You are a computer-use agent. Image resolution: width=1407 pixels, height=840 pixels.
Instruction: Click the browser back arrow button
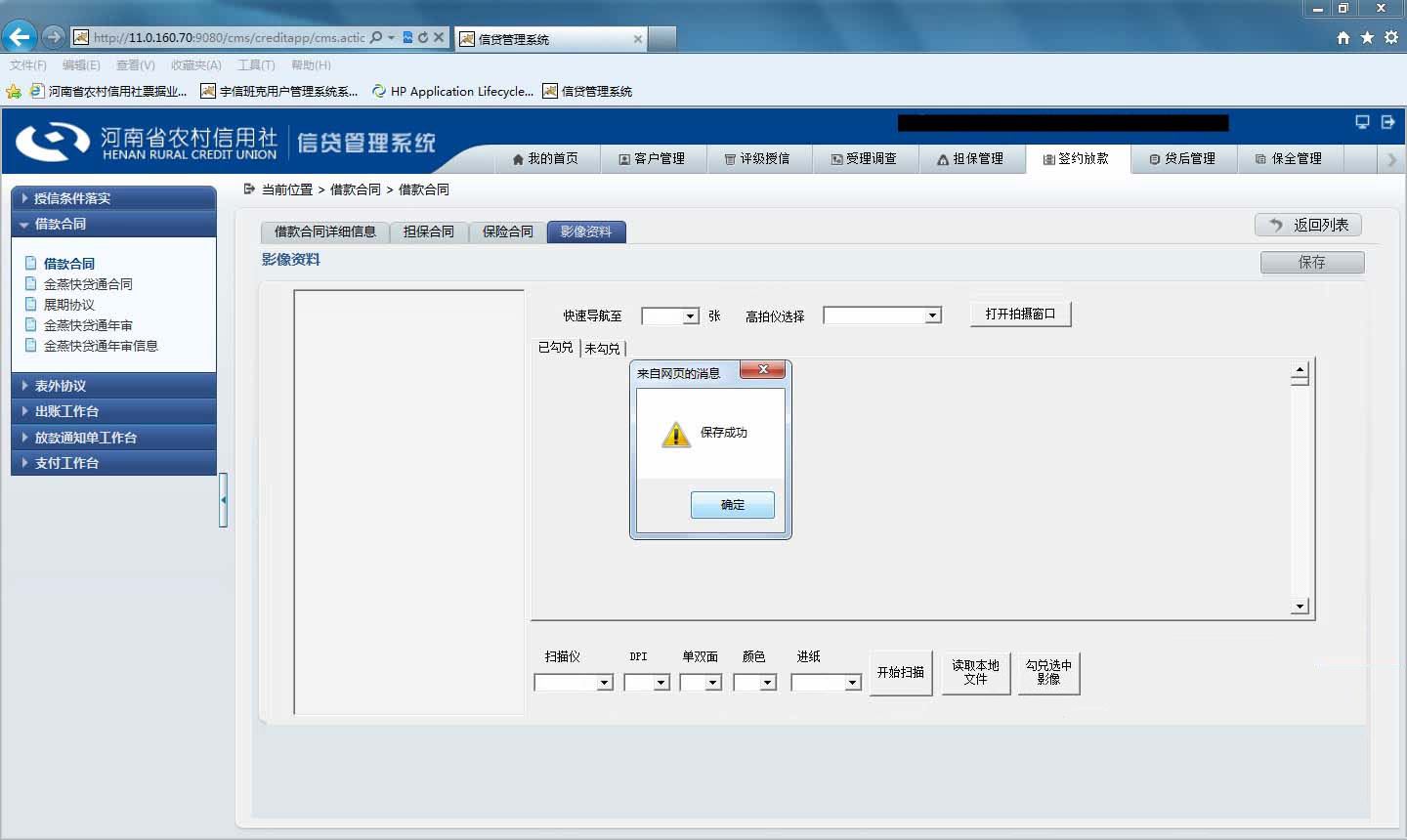point(20,37)
